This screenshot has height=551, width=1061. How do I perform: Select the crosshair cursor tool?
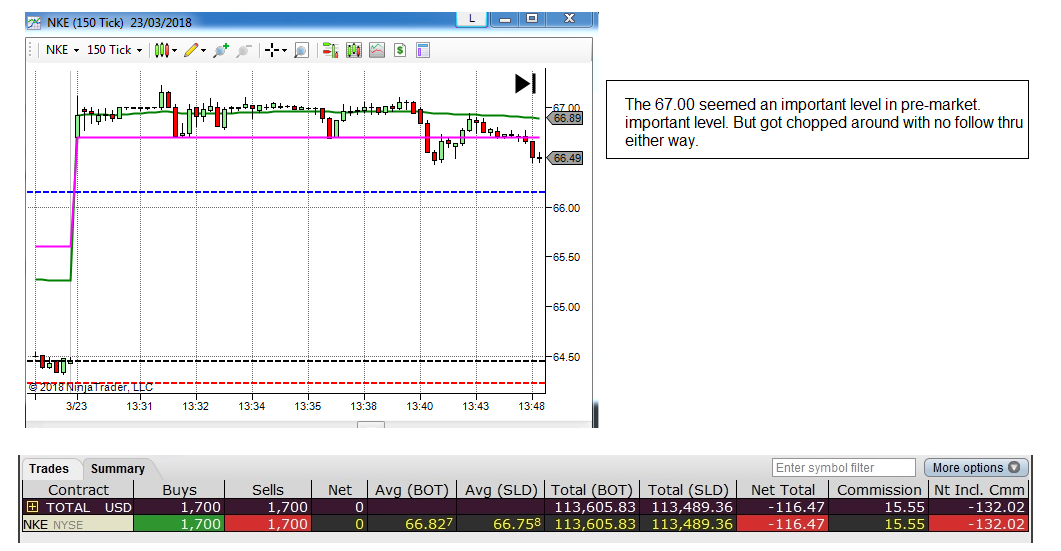(x=272, y=50)
